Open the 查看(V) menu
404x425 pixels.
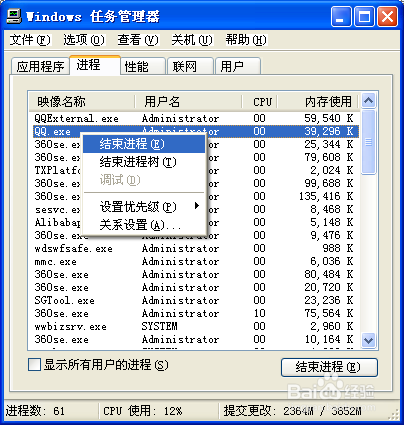138,40
